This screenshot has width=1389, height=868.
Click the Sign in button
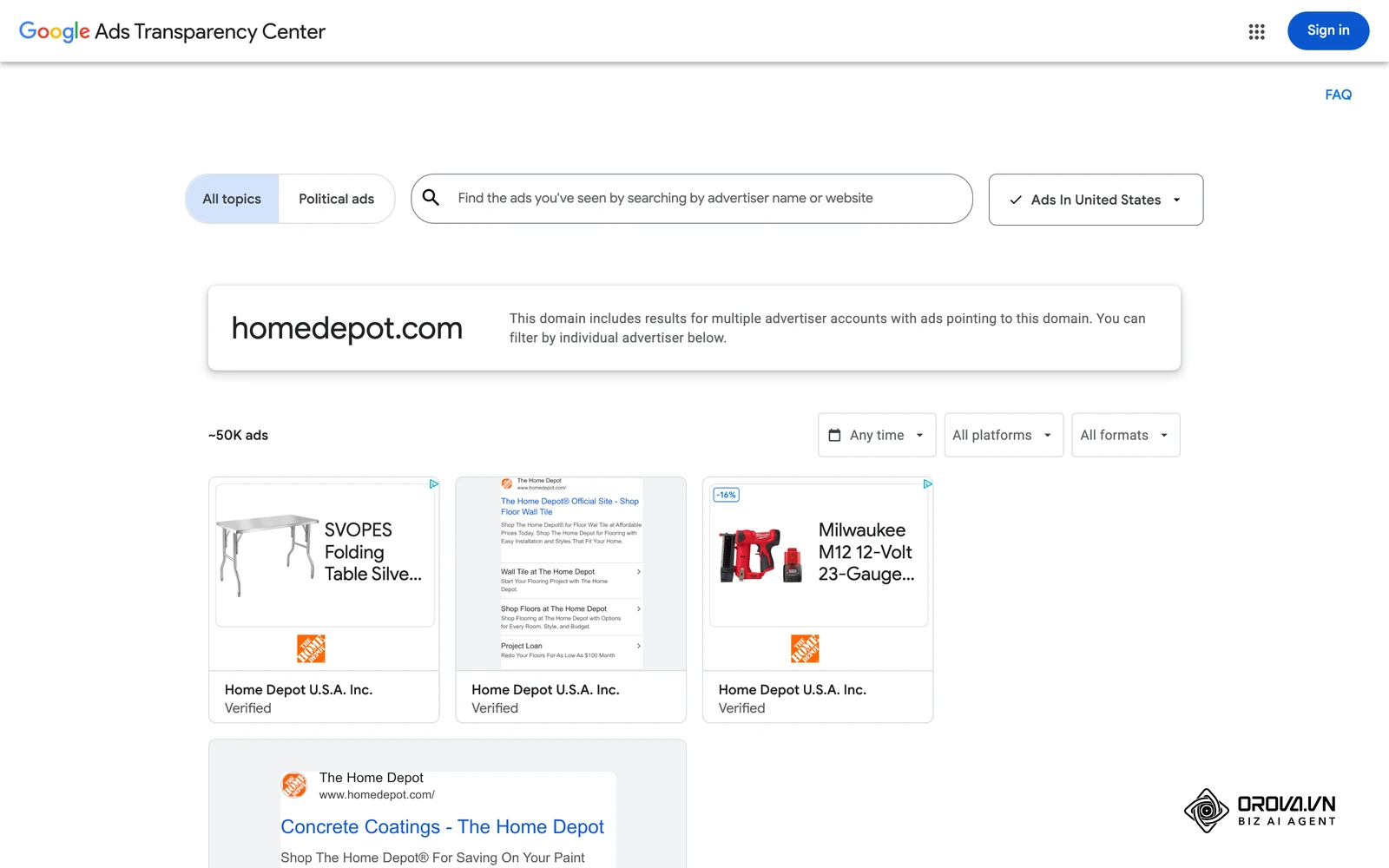pyautogui.click(x=1328, y=30)
